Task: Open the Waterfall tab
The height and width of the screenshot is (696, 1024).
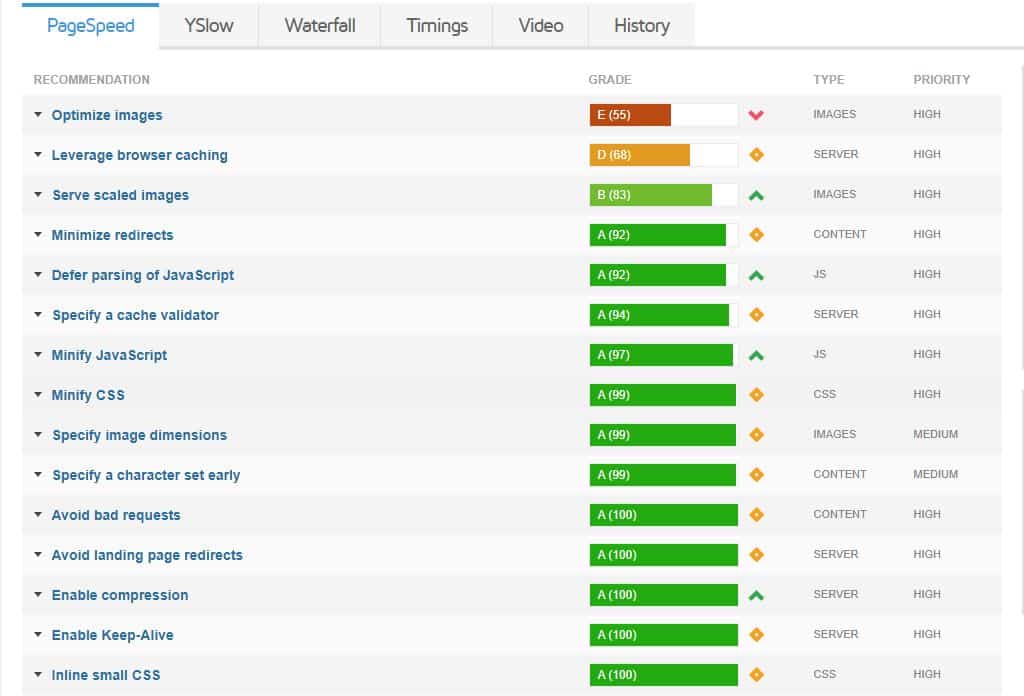Action: [319, 26]
